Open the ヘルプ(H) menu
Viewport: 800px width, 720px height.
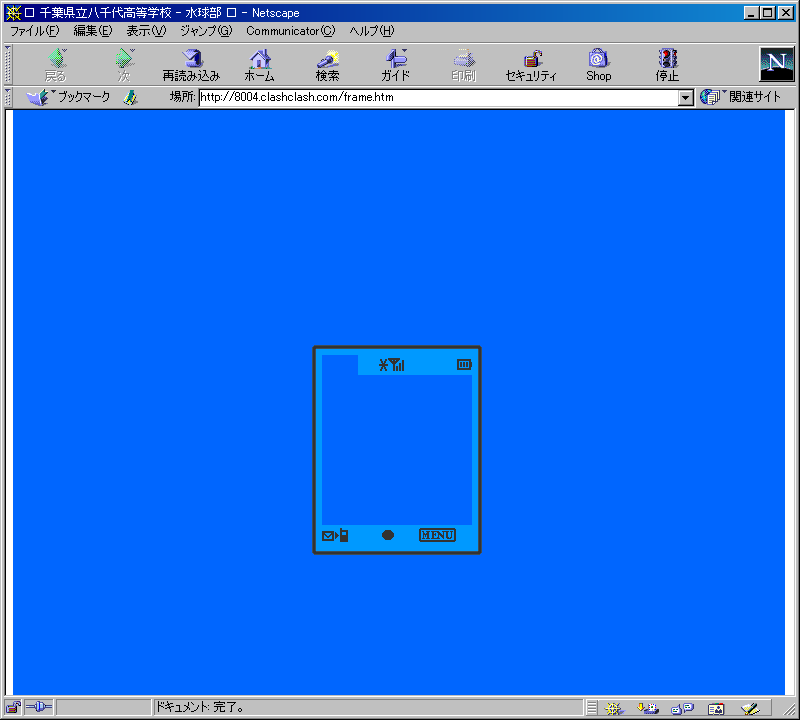click(372, 31)
